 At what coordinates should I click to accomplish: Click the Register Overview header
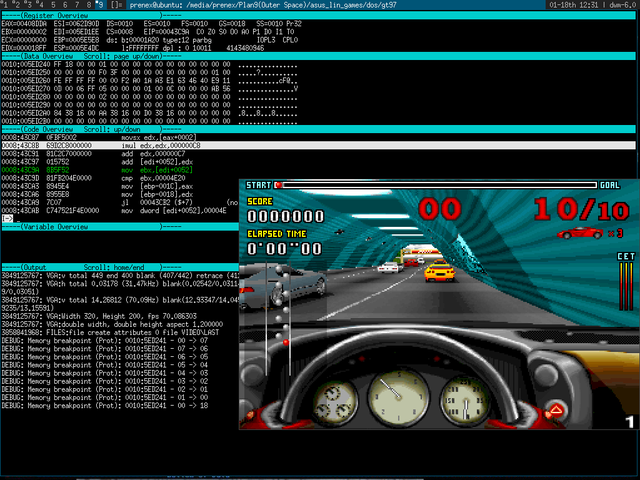319,16
